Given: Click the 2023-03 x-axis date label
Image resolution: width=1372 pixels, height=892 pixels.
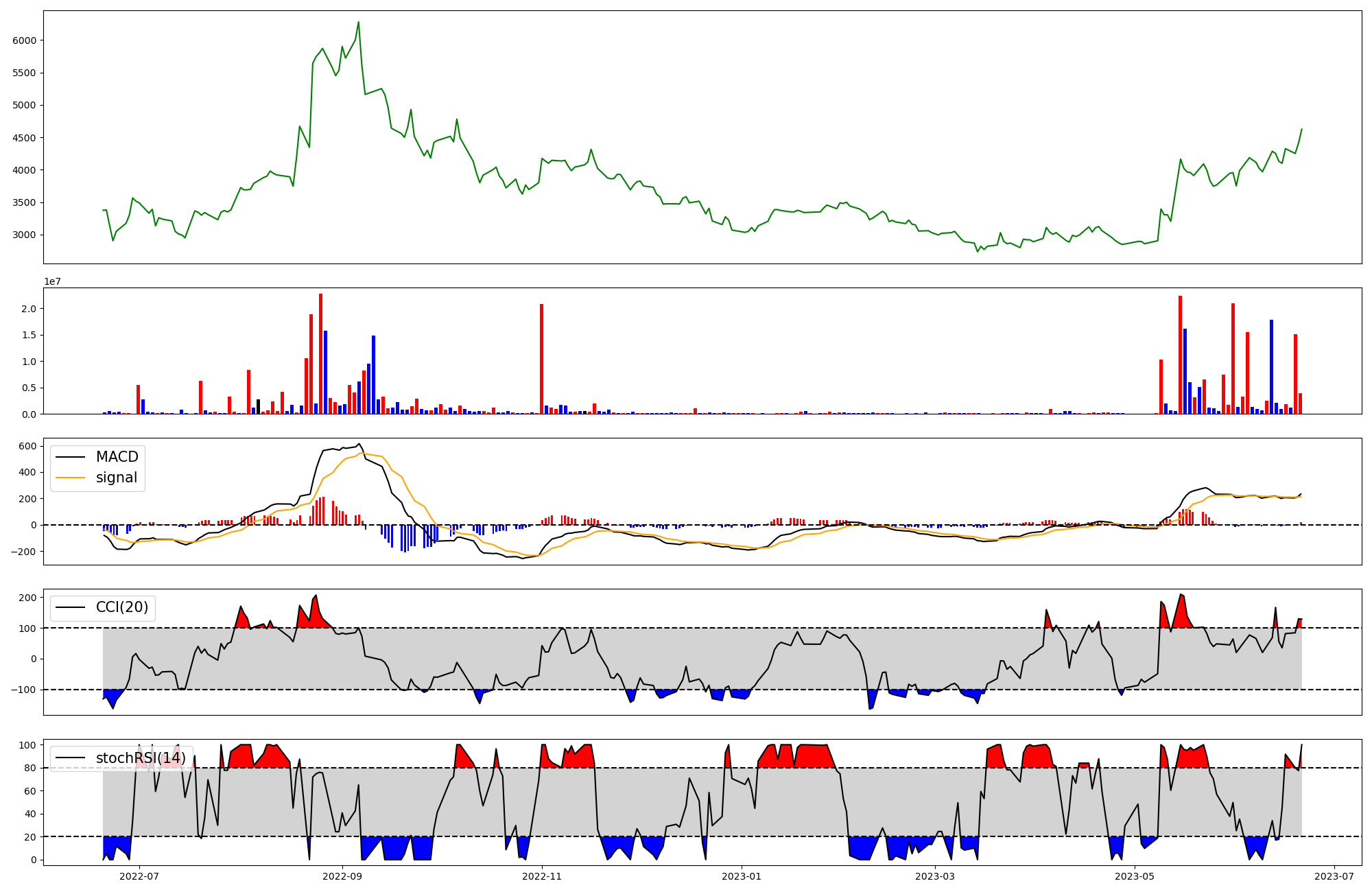Looking at the screenshot, I should pos(935,876).
